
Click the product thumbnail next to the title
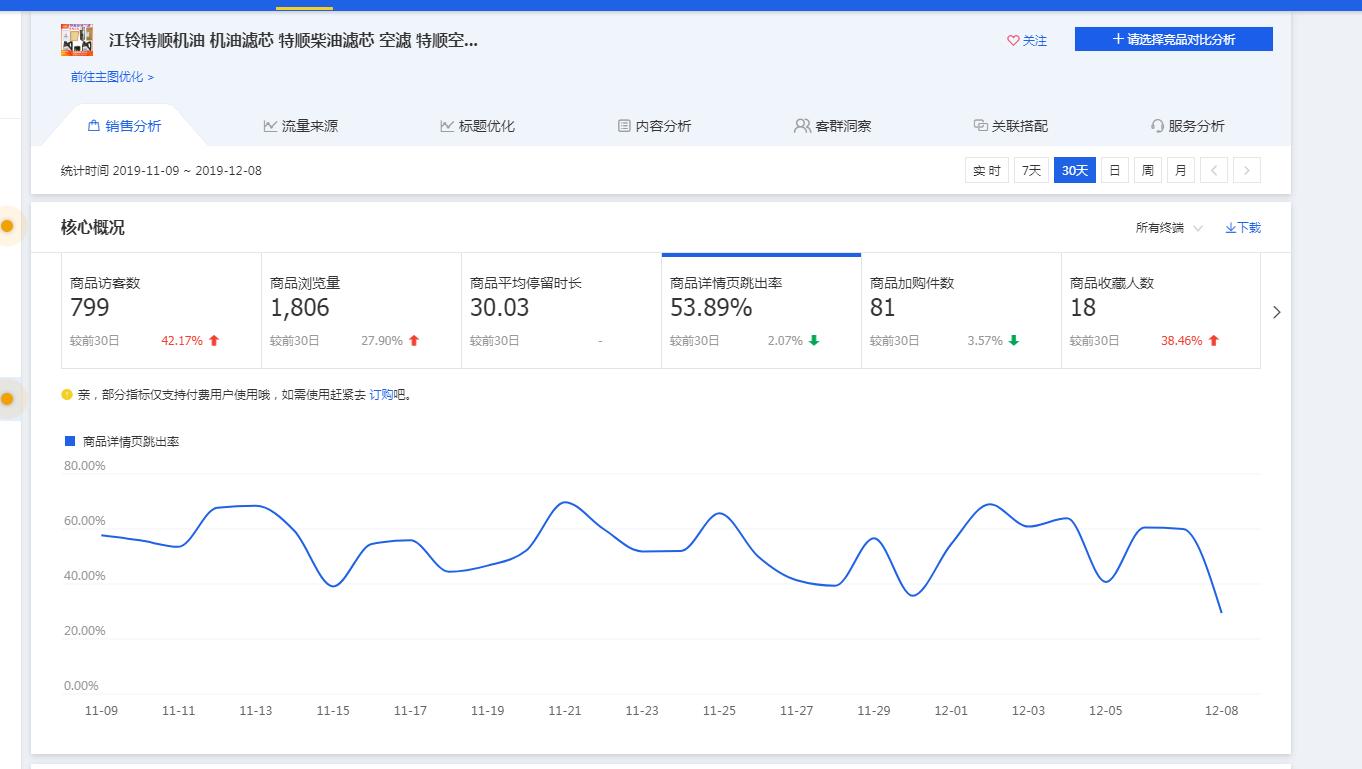pos(75,40)
